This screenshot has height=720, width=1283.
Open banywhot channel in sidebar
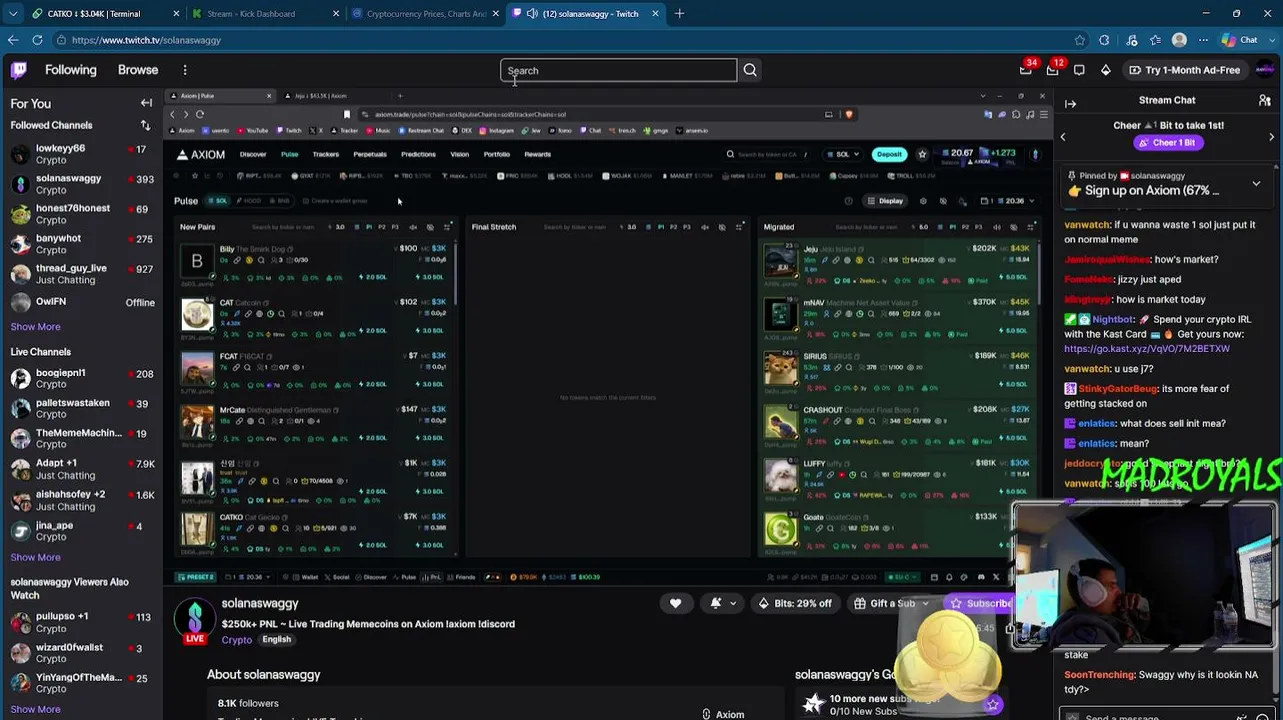pos(82,244)
